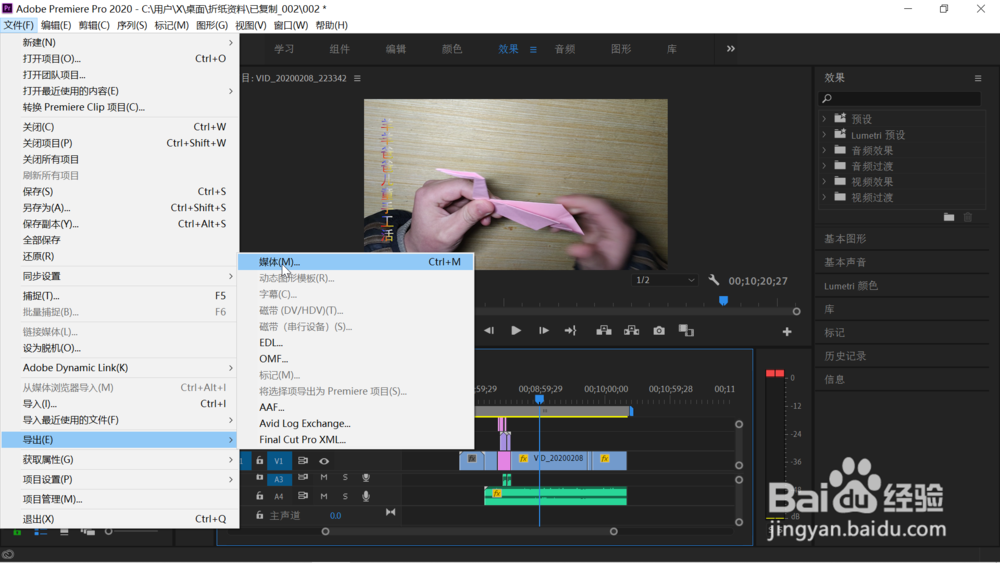This screenshot has height=563, width=1000.
Task: Open the effects workspace tab menu icon
Action: point(533,49)
